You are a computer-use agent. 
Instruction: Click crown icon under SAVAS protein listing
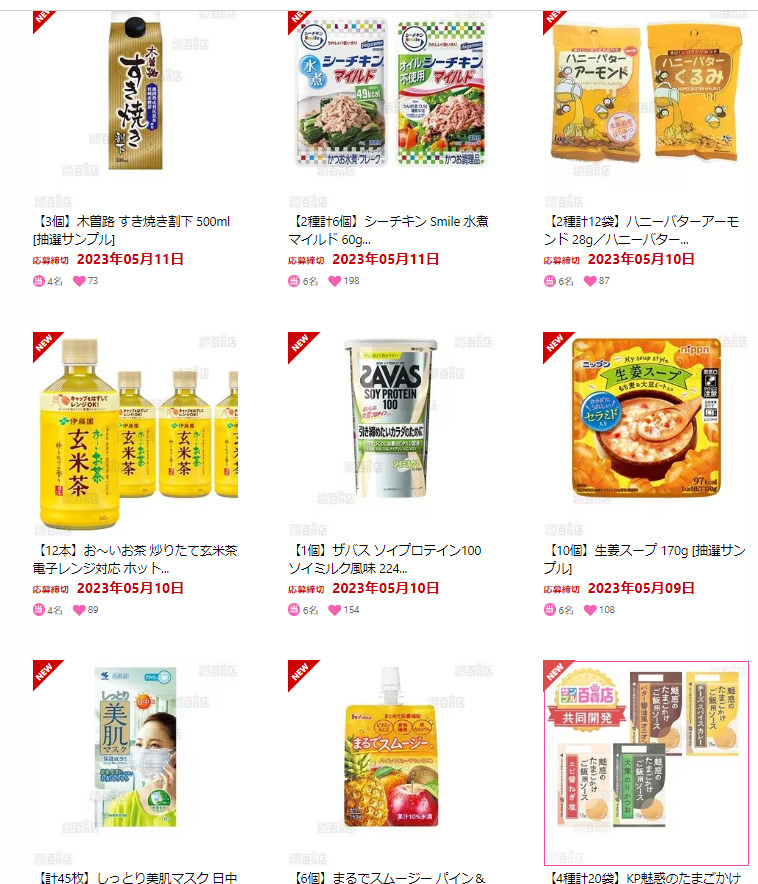click(x=294, y=609)
